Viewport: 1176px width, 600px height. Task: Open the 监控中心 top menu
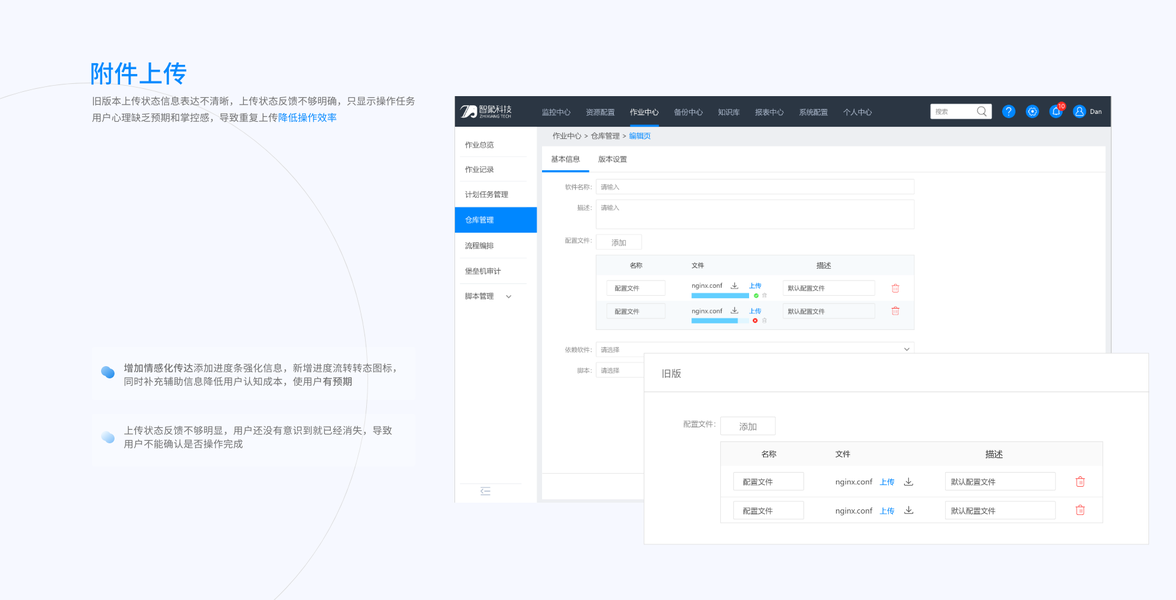click(556, 112)
